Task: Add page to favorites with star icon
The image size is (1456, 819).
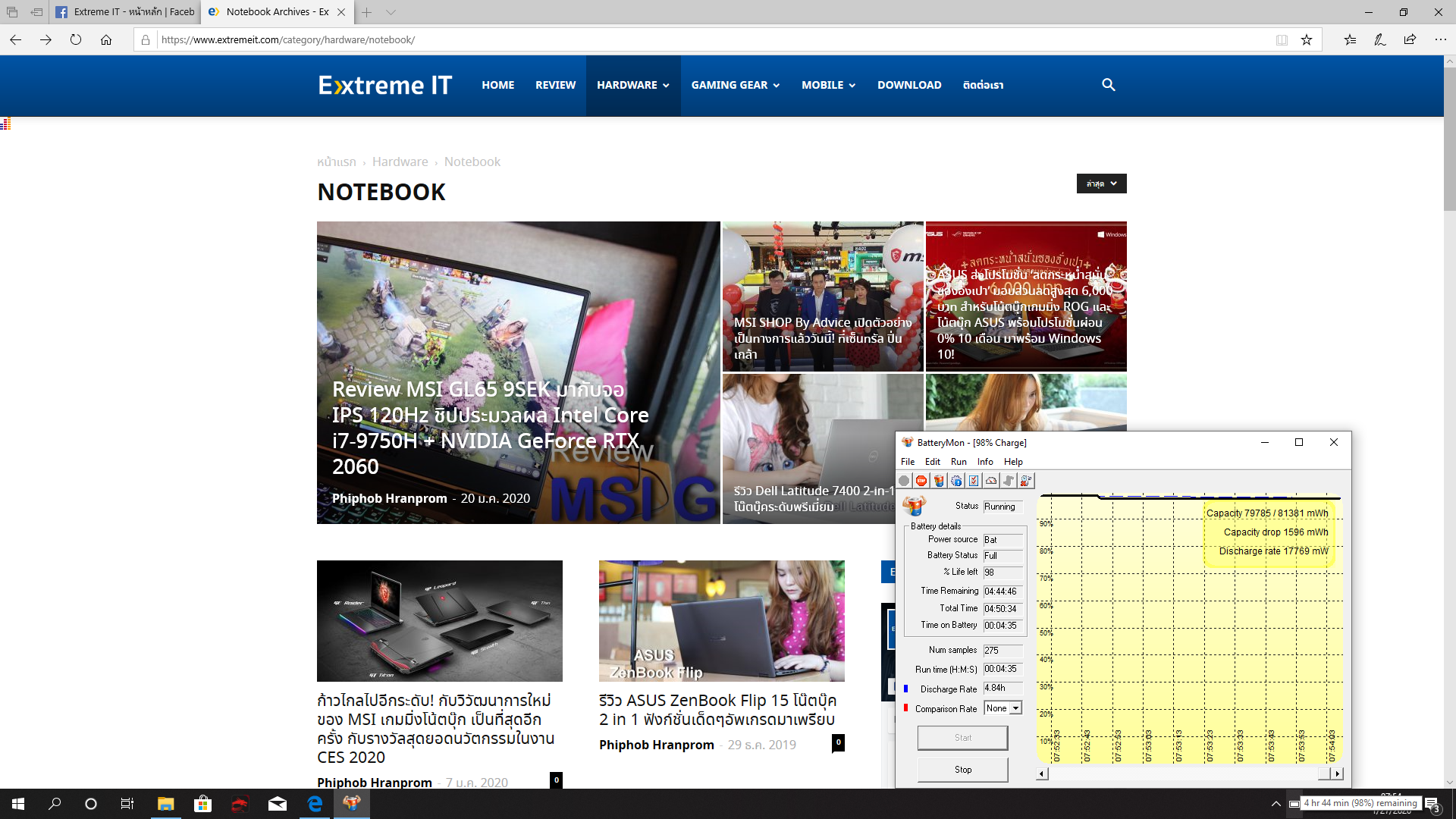Action: pos(1307,39)
